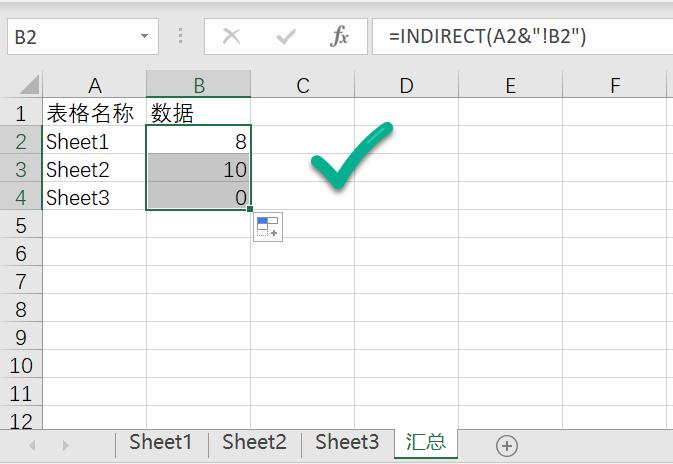This screenshot has height=464, width=673.
Task: Open the Auto Fill Options icon
Action: click(x=268, y=227)
